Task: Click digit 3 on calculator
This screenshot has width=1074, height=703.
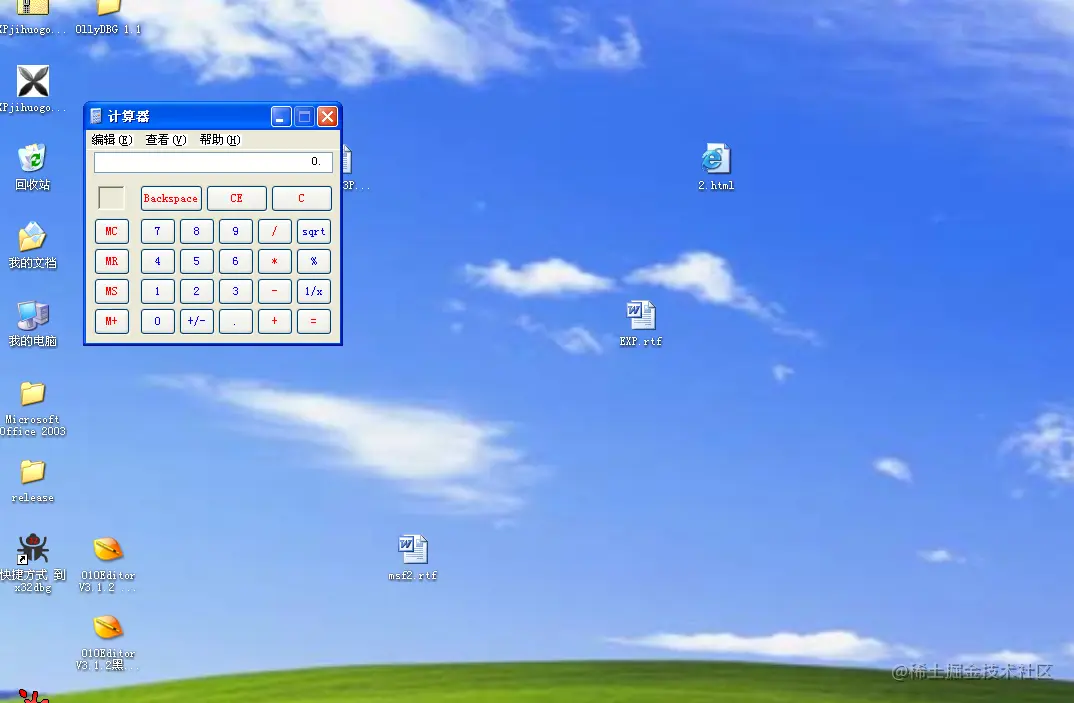Action: pyautogui.click(x=236, y=291)
